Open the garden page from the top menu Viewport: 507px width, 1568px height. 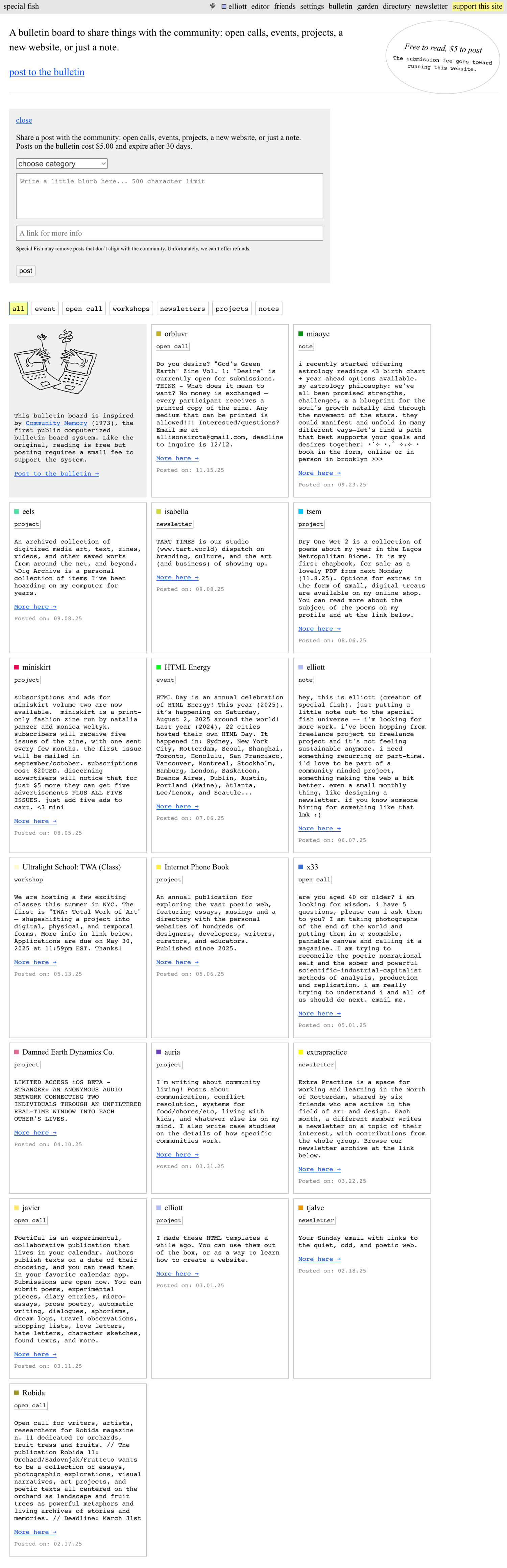point(367,6)
